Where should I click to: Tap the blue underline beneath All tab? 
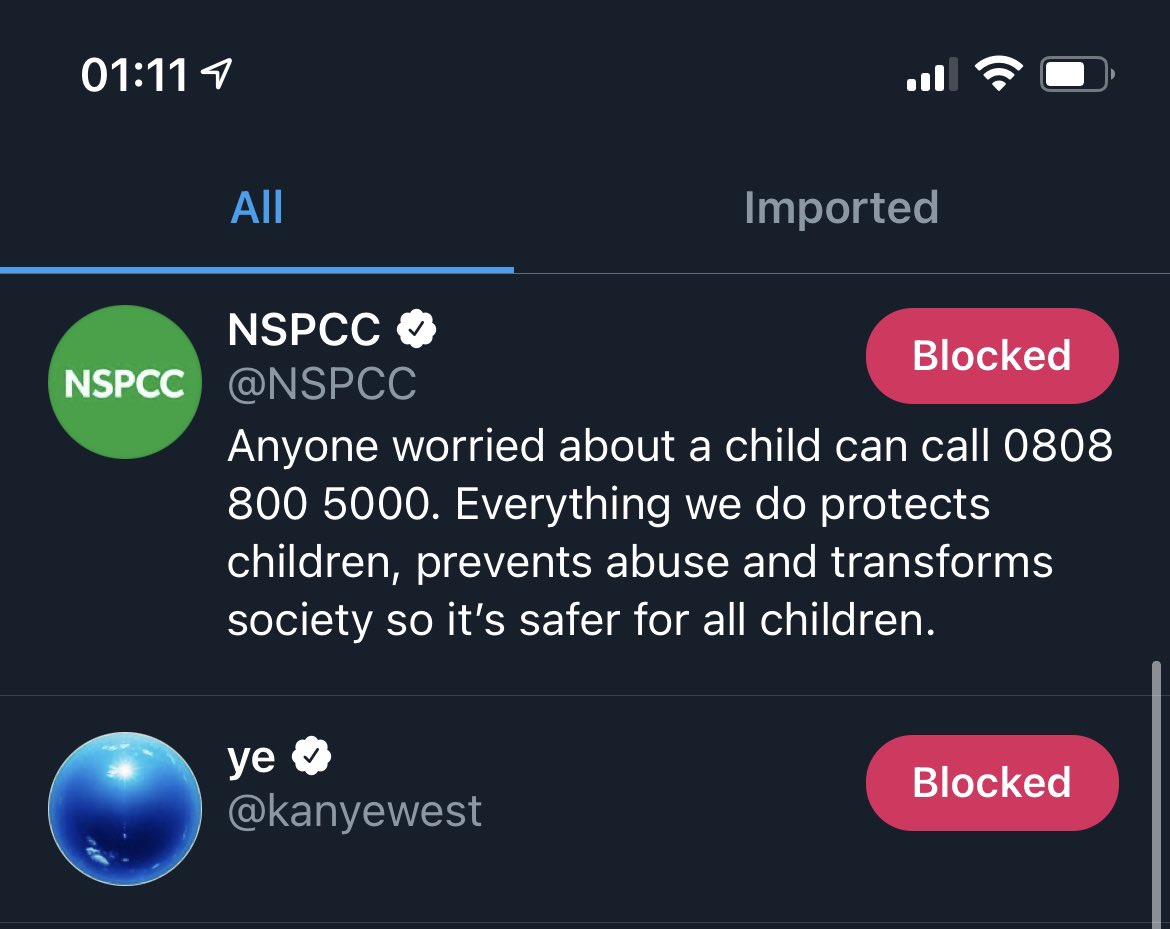click(257, 269)
